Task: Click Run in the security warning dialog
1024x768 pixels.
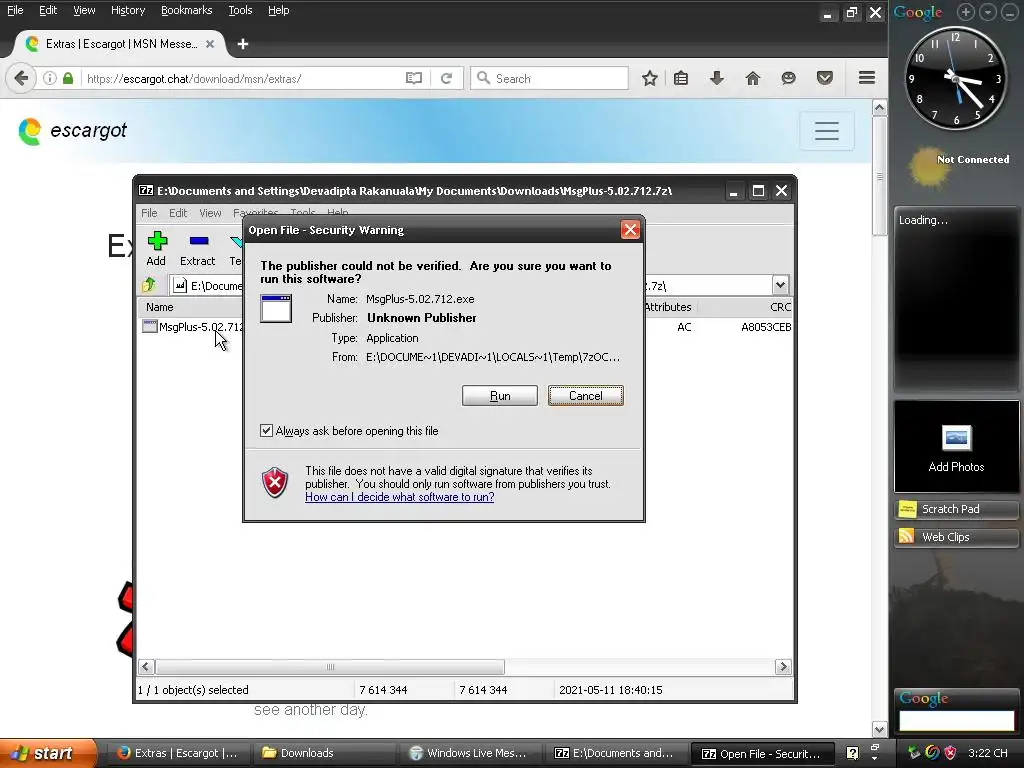Action: [500, 396]
